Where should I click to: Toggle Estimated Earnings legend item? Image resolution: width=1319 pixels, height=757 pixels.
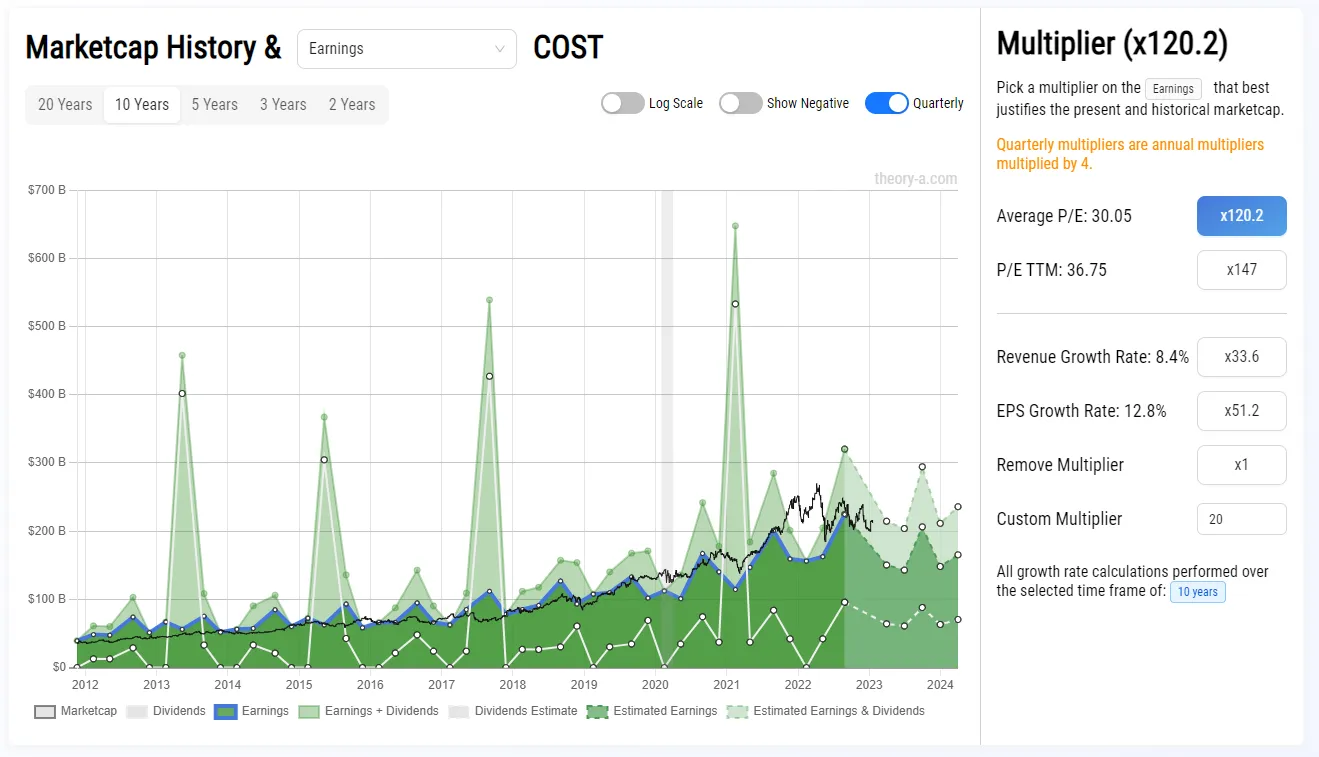652,711
